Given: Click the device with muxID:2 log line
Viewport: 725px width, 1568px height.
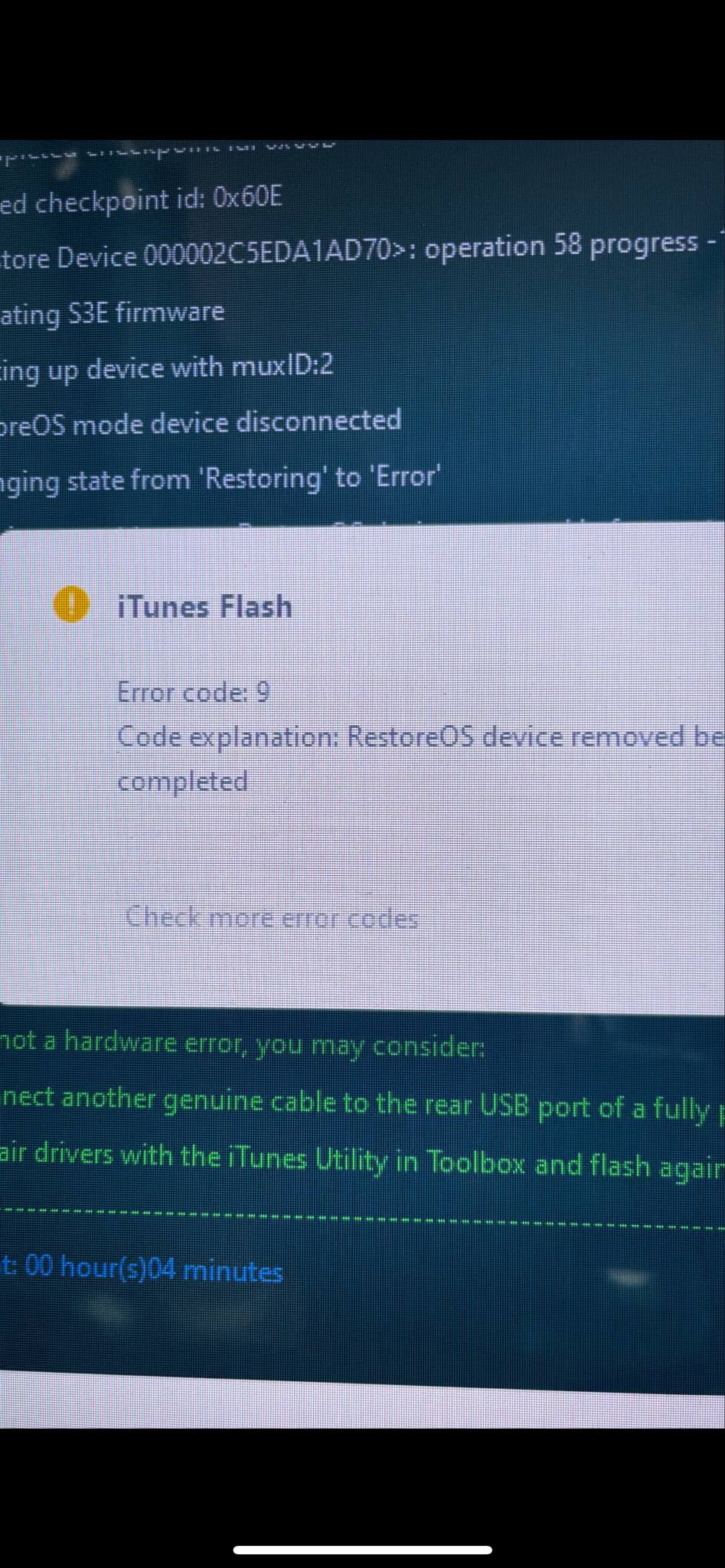Looking at the screenshot, I should point(166,367).
